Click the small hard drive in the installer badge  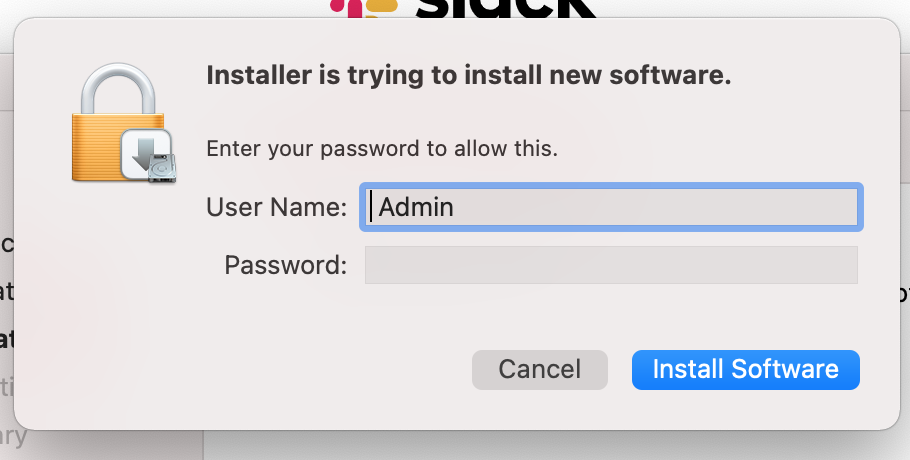163,169
